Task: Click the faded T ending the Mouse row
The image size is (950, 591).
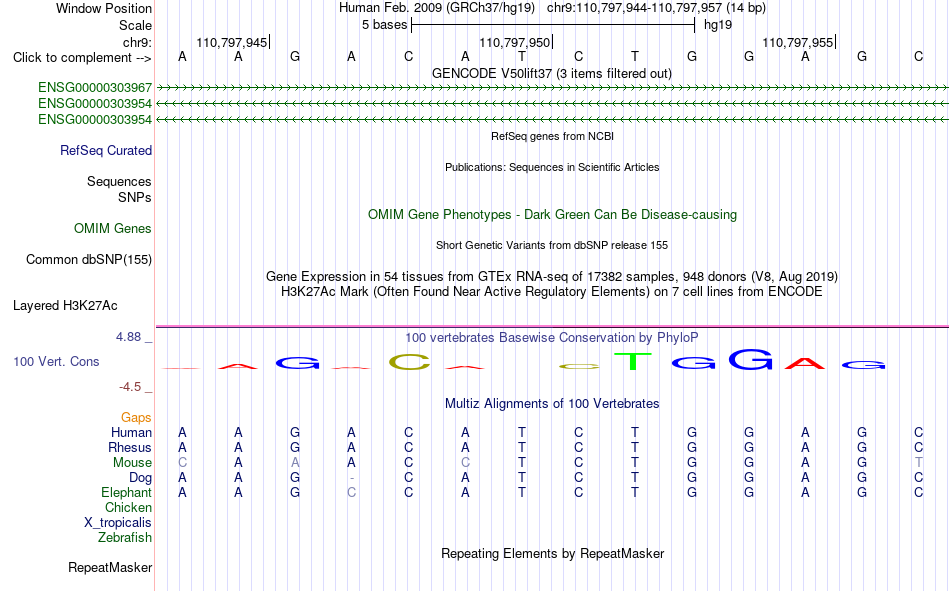Action: [919, 462]
